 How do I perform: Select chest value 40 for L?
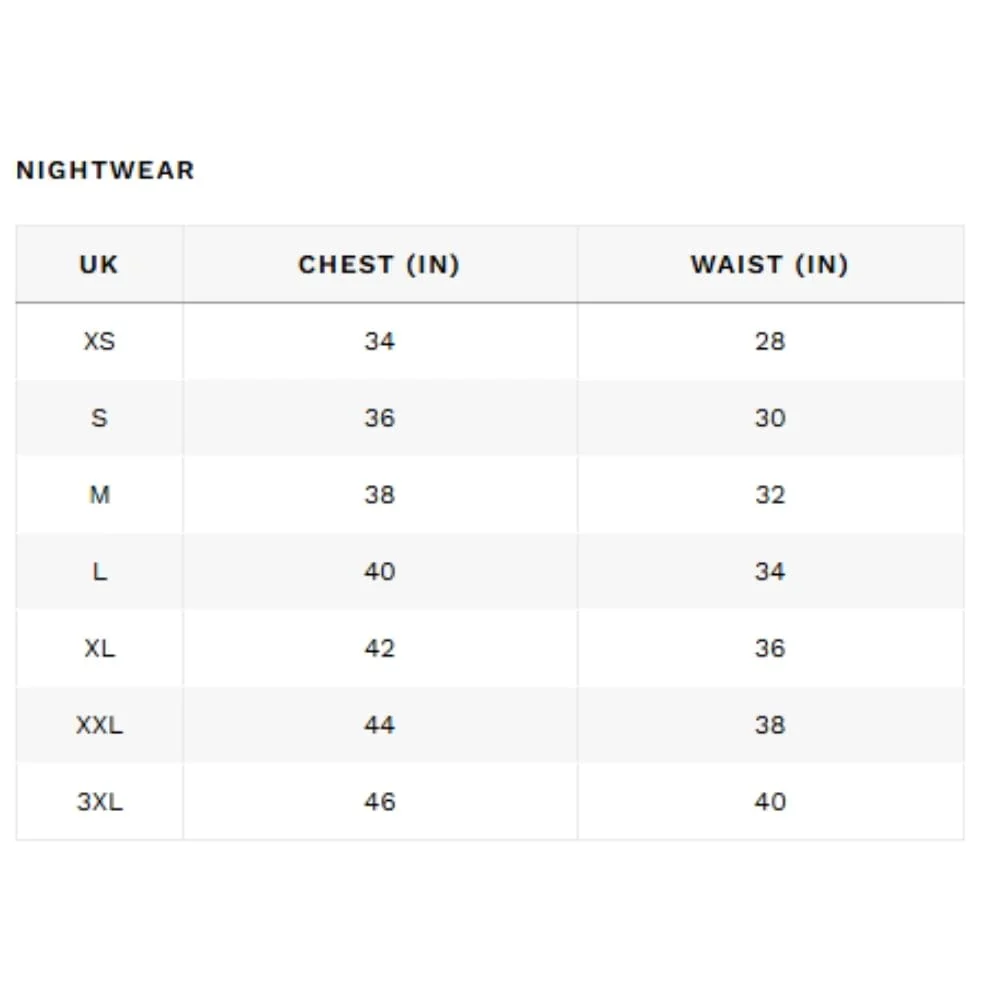coord(380,571)
